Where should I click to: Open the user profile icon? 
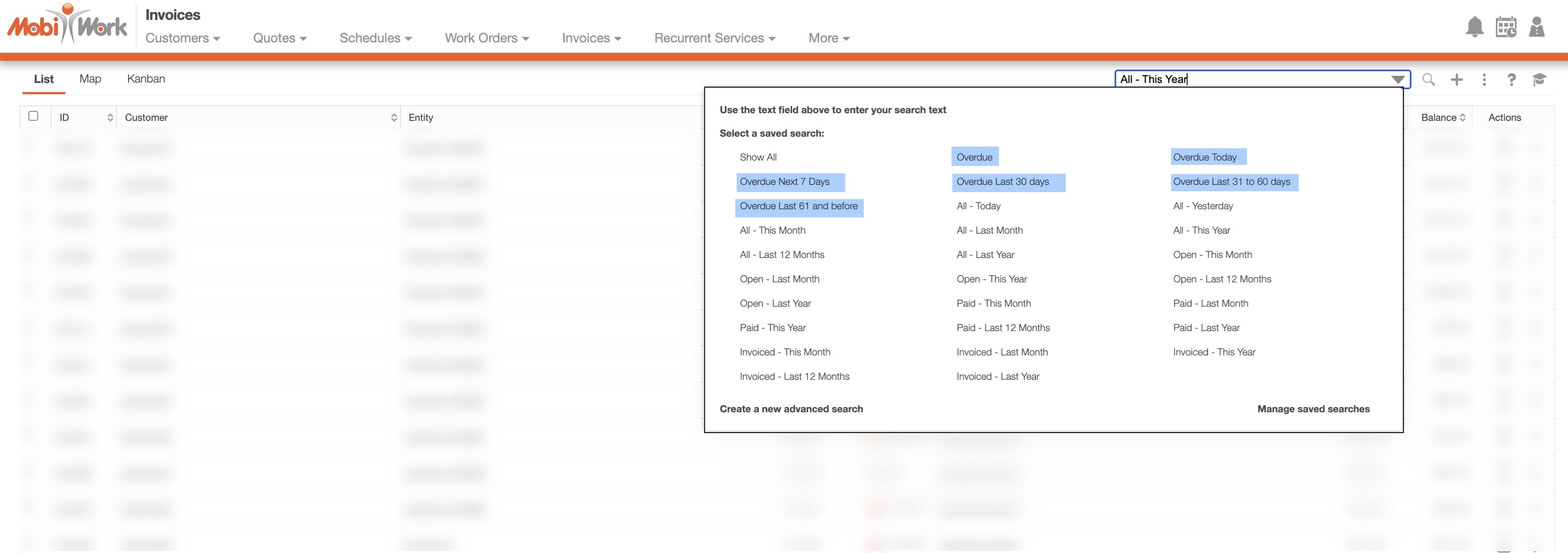point(1536,28)
